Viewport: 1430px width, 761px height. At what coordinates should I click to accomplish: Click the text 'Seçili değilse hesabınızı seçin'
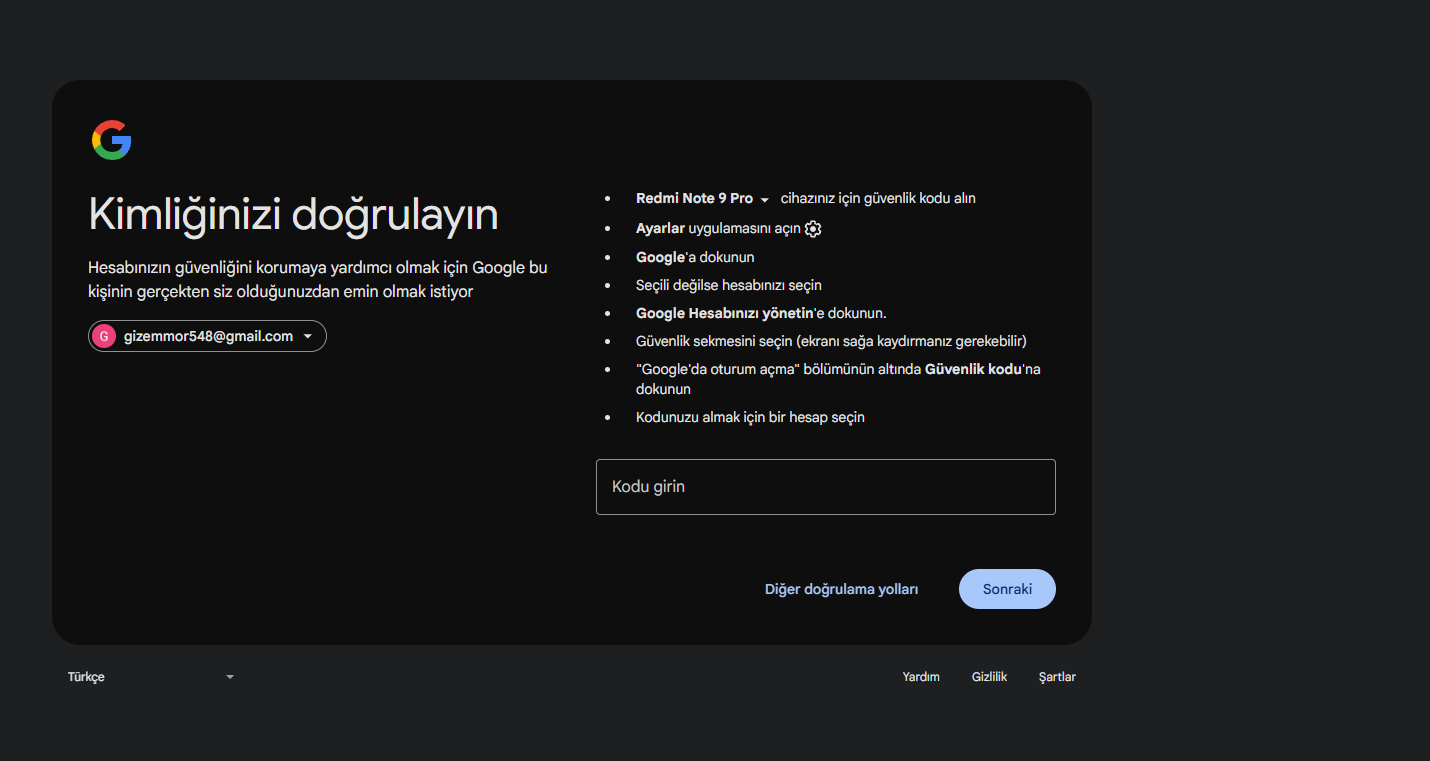point(729,285)
